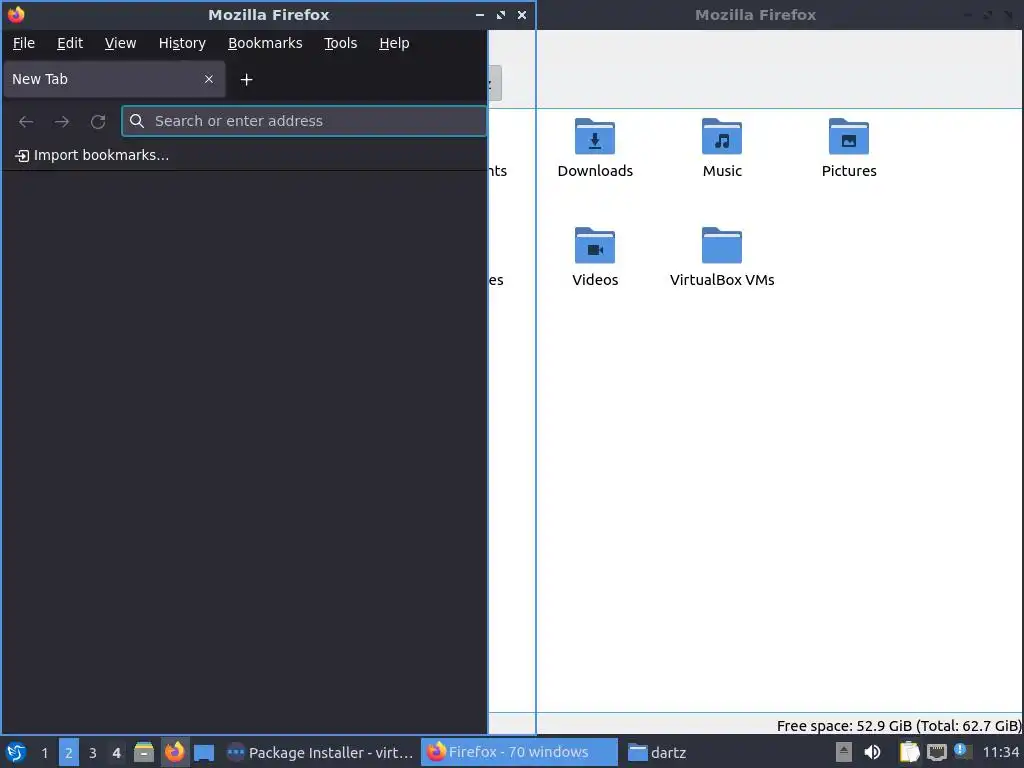Image resolution: width=1024 pixels, height=768 pixels.
Task: Open the clipboard manager tray icon
Action: click(908, 752)
